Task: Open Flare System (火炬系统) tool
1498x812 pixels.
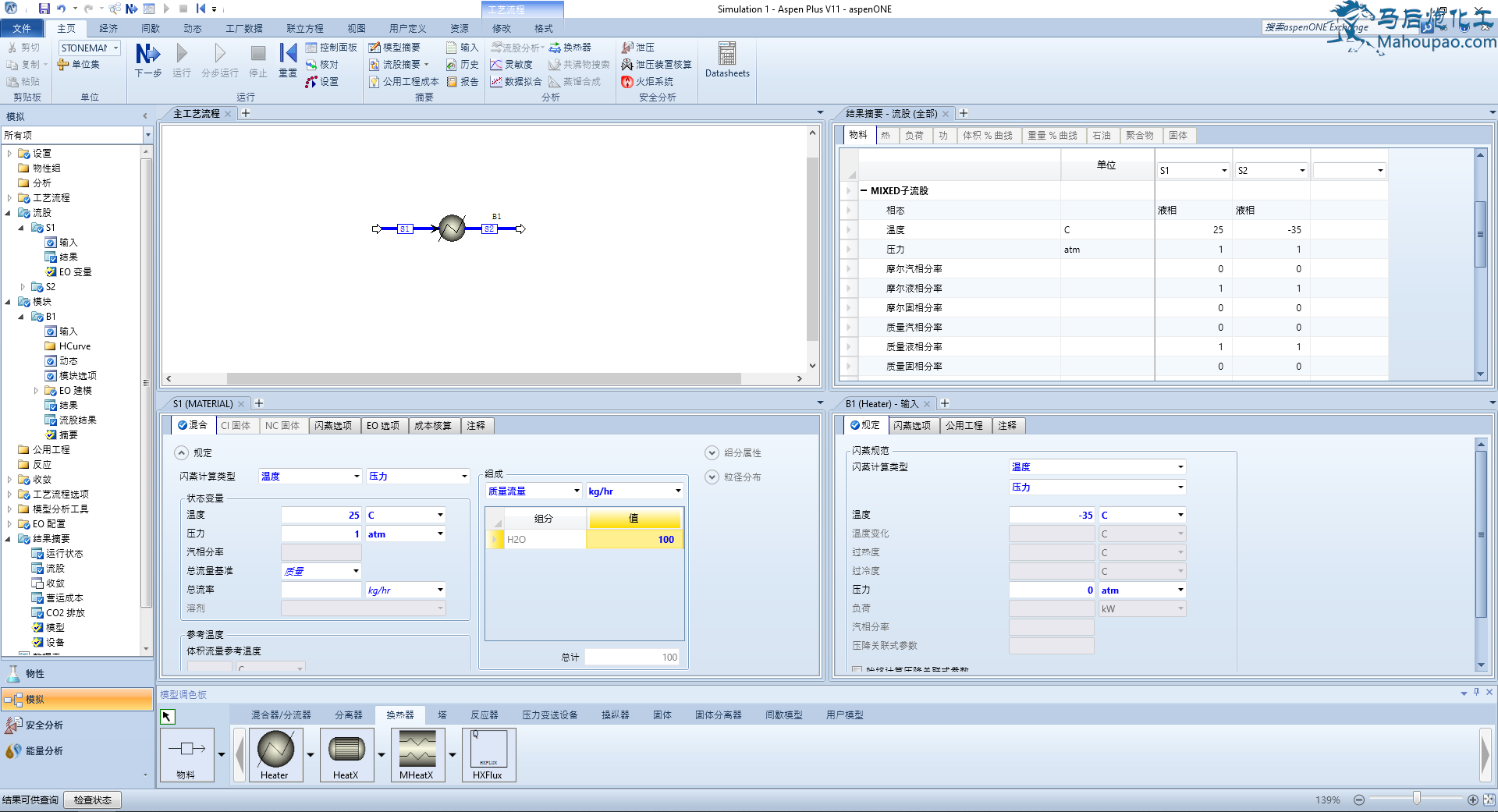Action: tap(648, 82)
